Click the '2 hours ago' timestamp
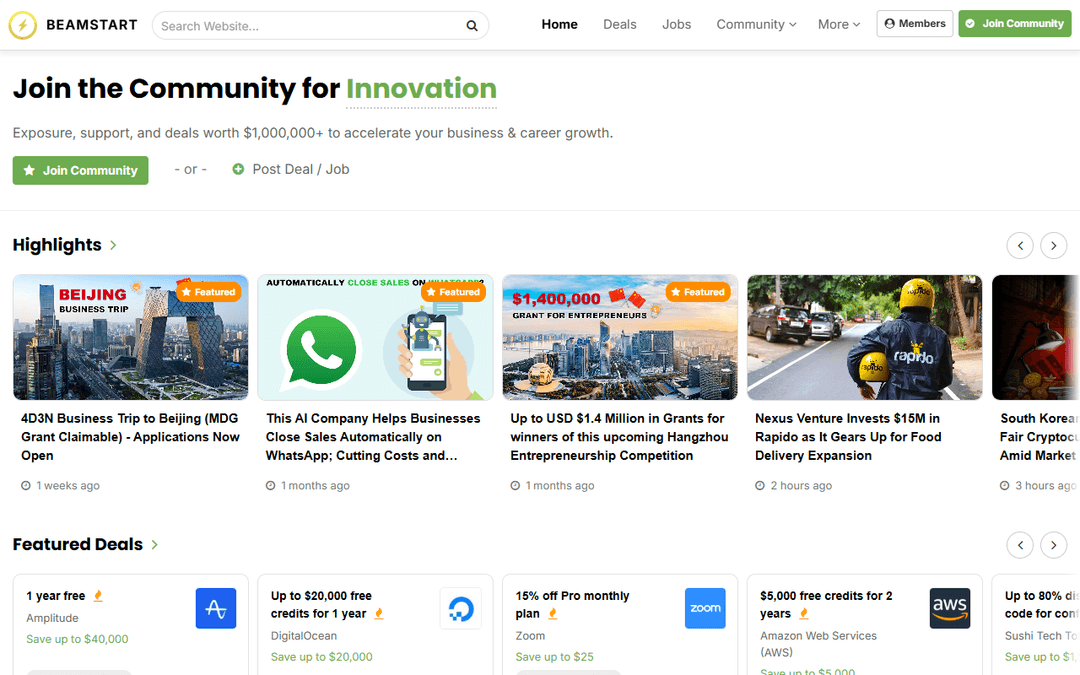This screenshot has width=1080, height=675. coord(801,486)
